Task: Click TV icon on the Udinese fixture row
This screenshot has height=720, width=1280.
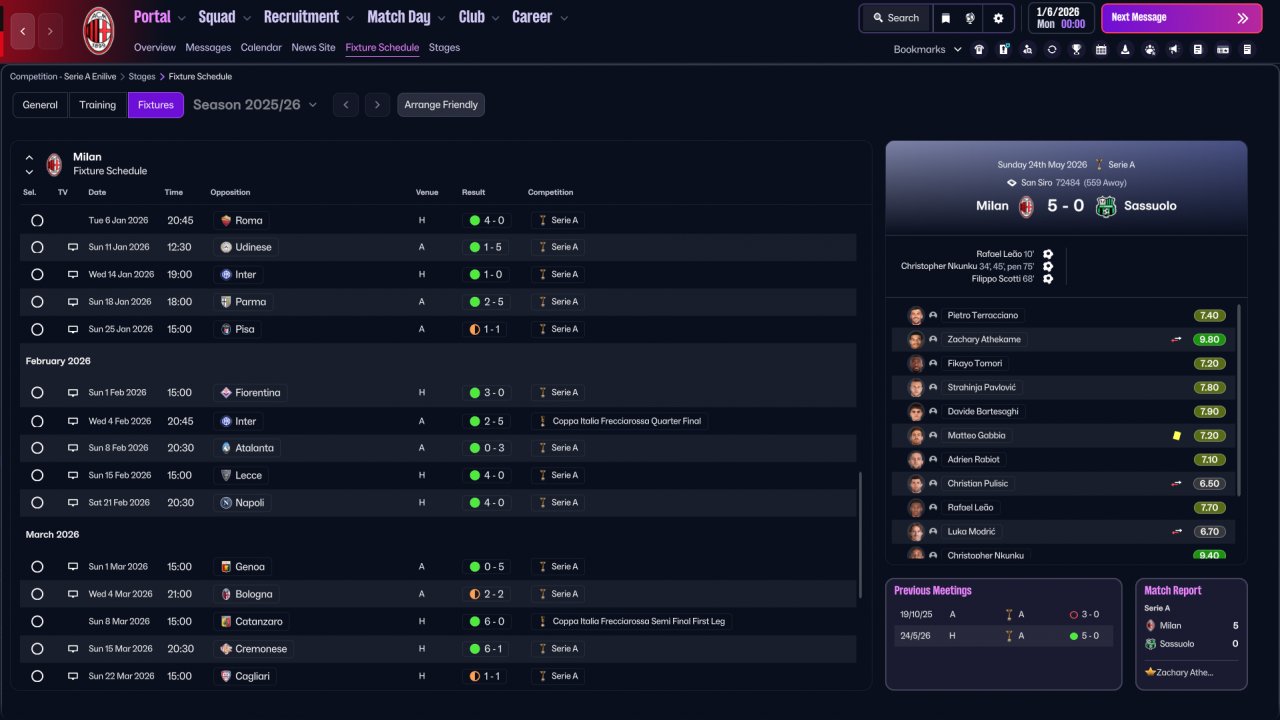Action: 72,247
